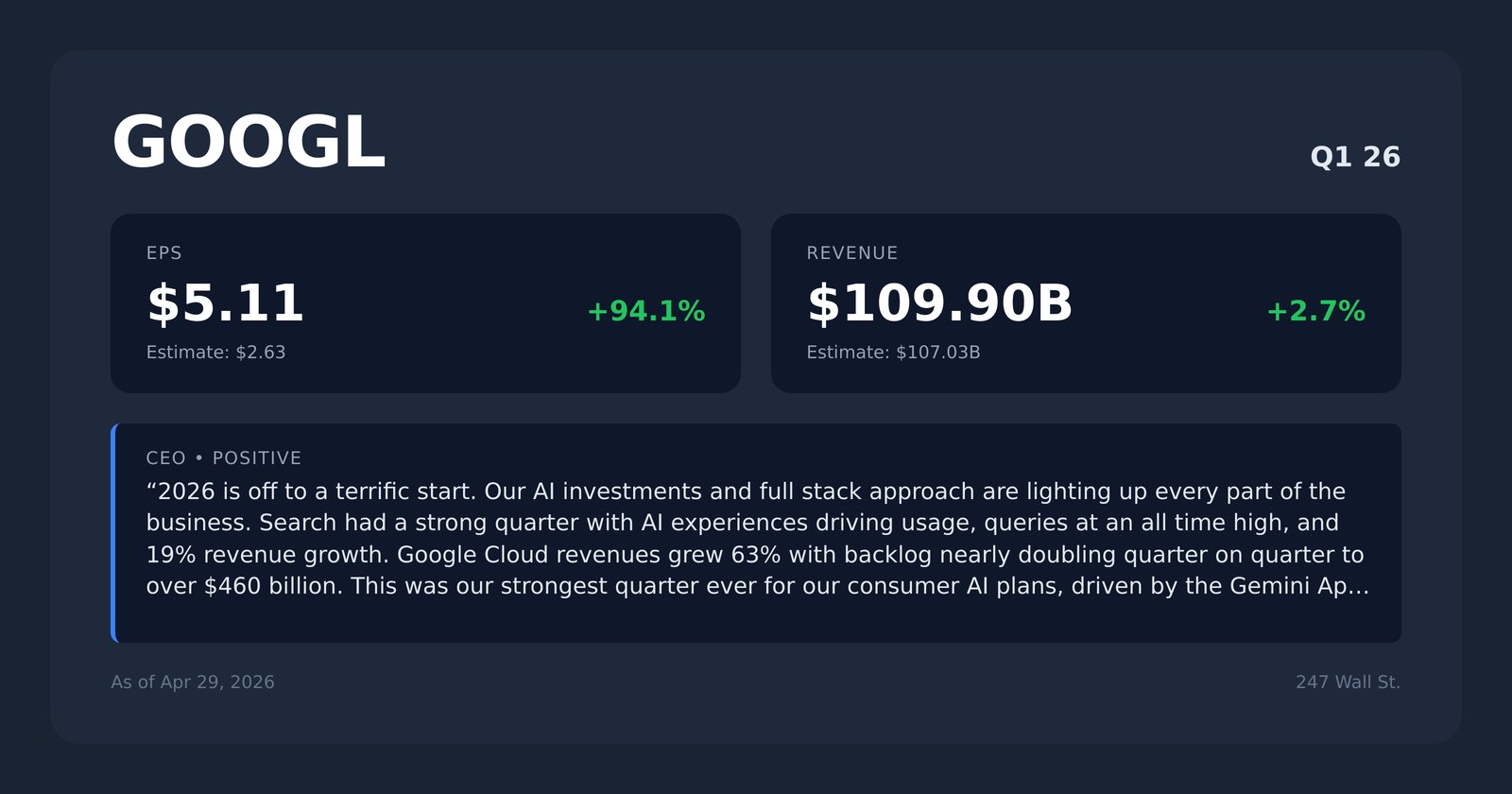
Task: Click the EPS card label
Action: click(164, 253)
